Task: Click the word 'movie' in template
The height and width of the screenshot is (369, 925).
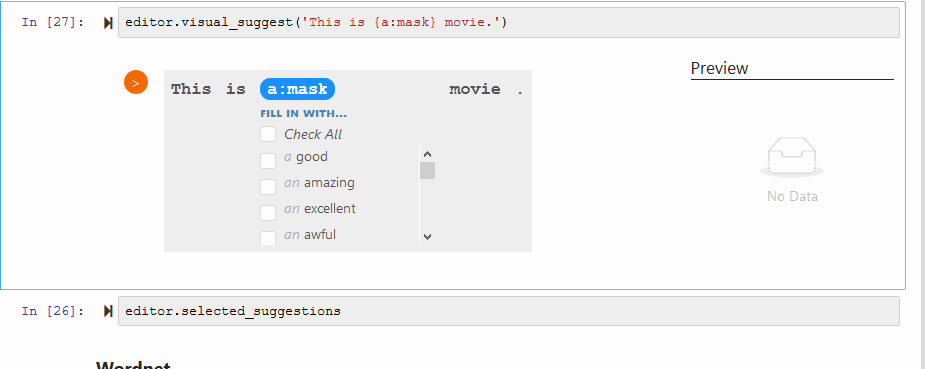Action: coord(475,89)
